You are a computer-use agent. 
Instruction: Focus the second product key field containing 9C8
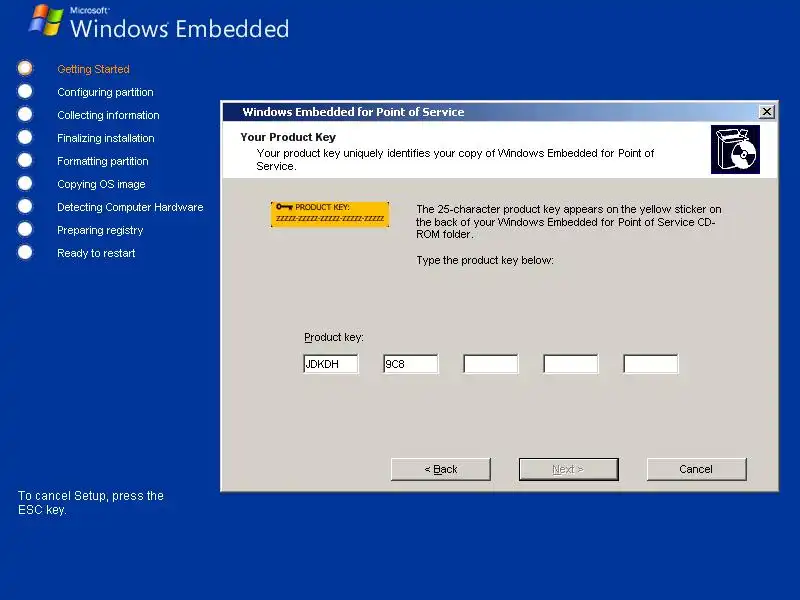411,364
